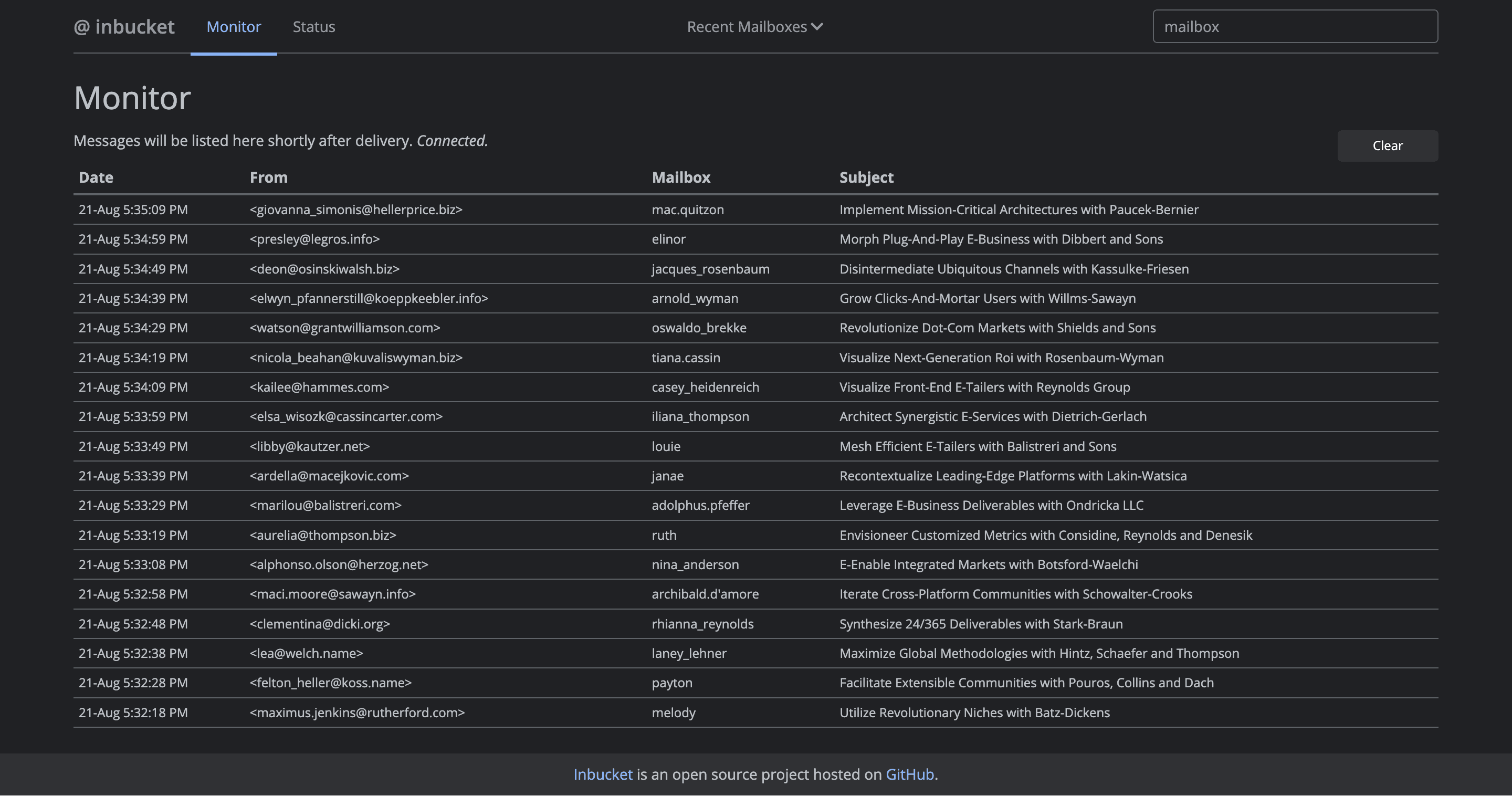Select date 21-Aug 5:34:19 PM
Viewport: 1512px width, 796px height.
[x=133, y=358]
